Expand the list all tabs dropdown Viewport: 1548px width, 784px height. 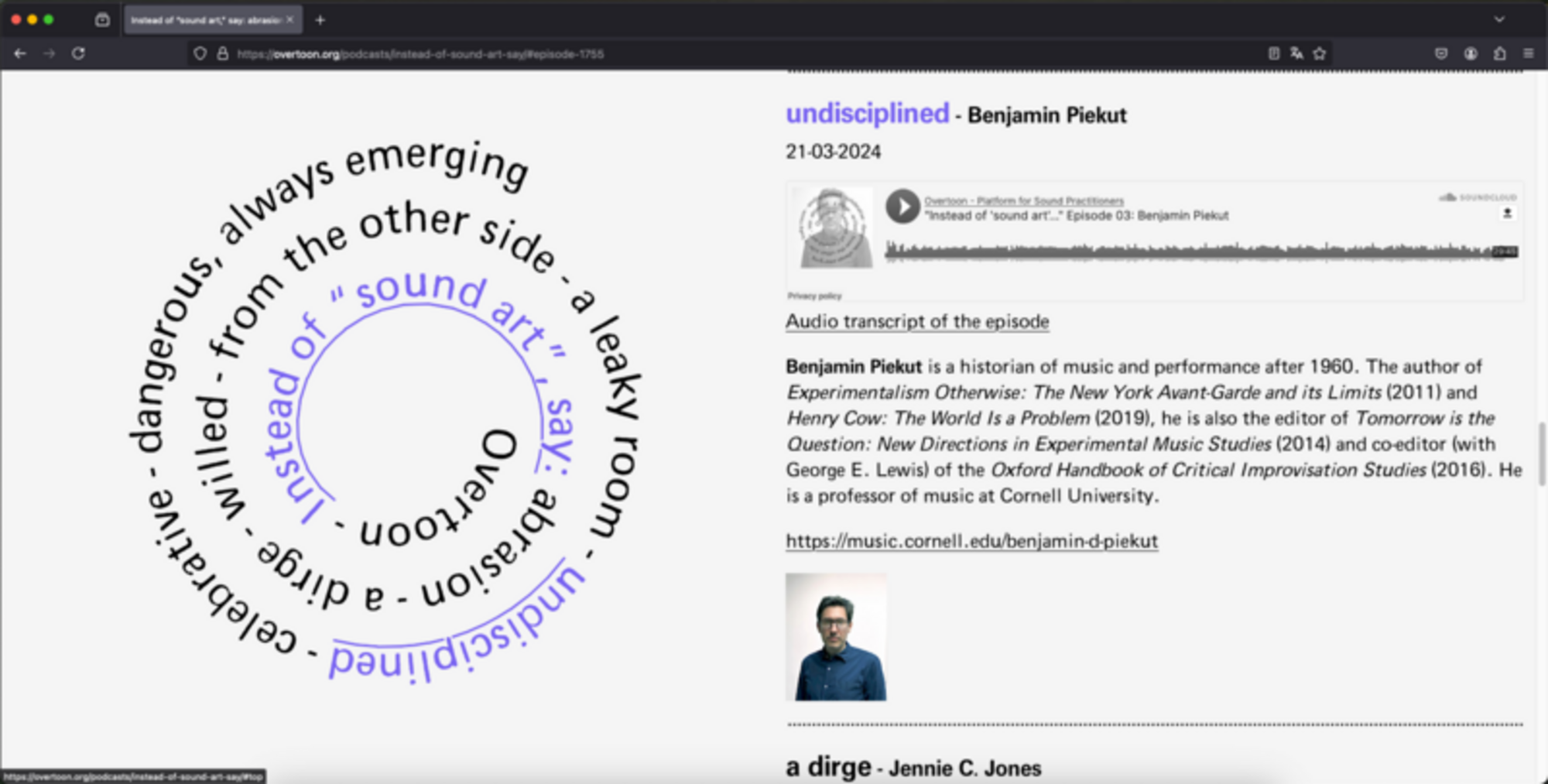coord(1498,19)
